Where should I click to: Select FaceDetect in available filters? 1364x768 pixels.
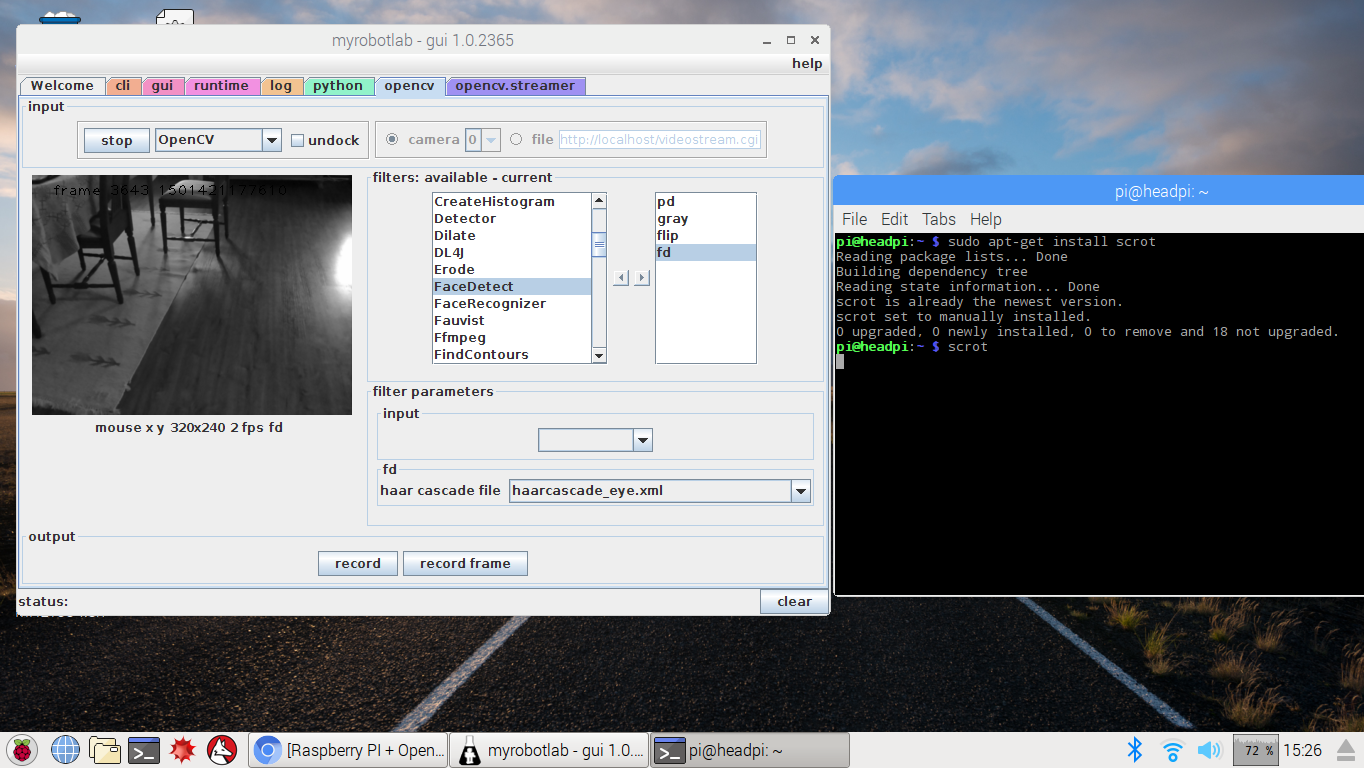pos(512,287)
